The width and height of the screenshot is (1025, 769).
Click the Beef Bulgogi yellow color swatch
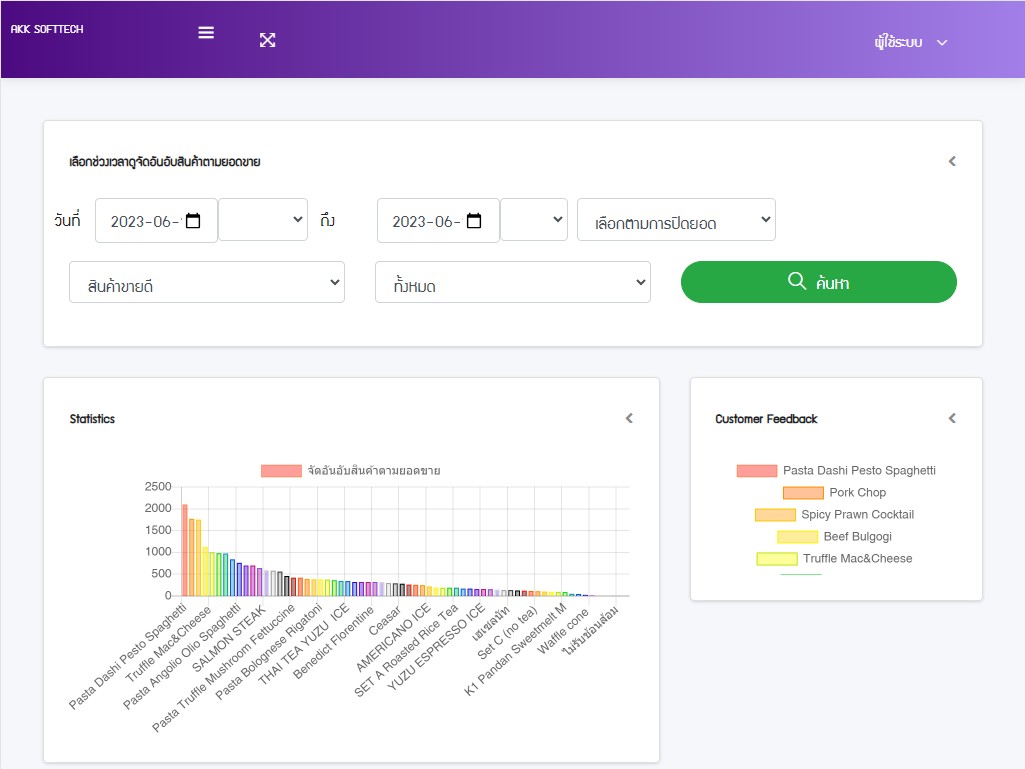797,537
